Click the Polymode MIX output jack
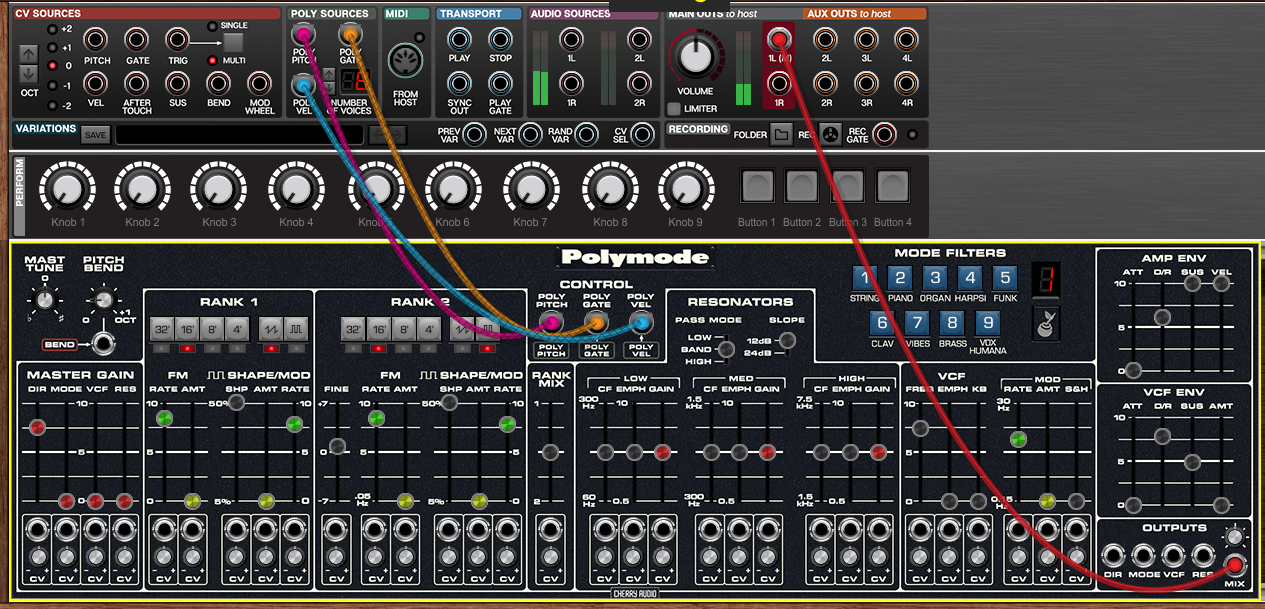Screen dimensions: 1265x609 pyautogui.click(x=1235, y=564)
